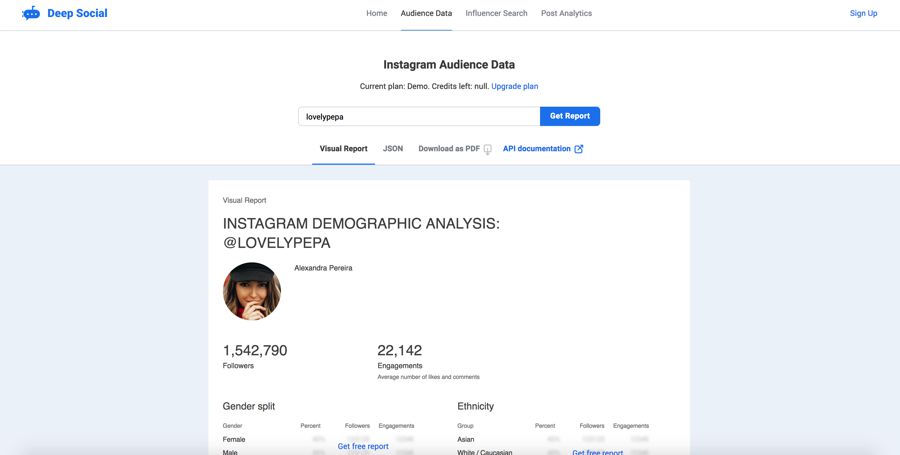Click the Instagram Demographic Analysis title
This screenshot has width=900, height=455.
[x=361, y=233]
